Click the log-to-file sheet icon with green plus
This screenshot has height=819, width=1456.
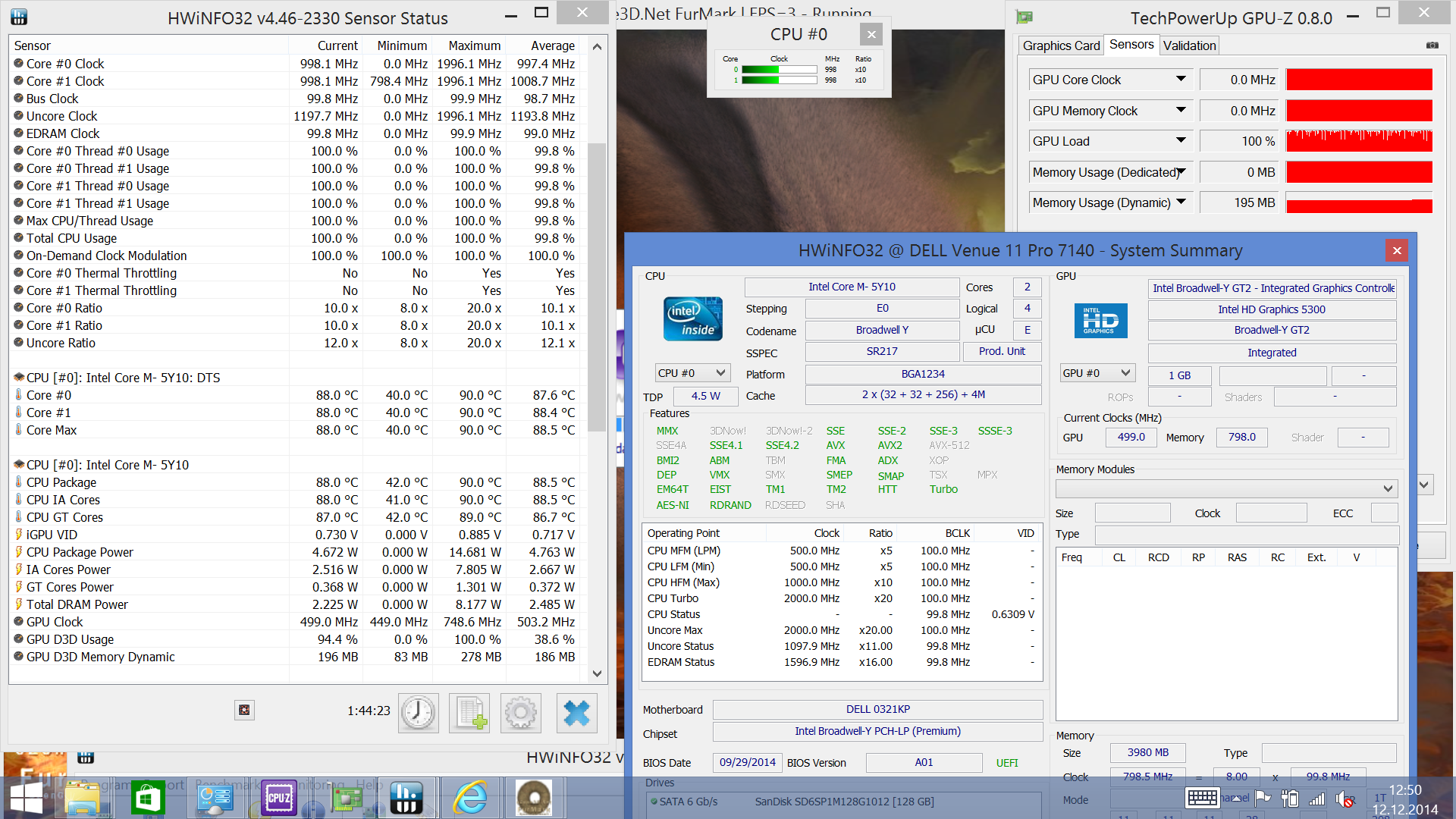[x=469, y=713]
